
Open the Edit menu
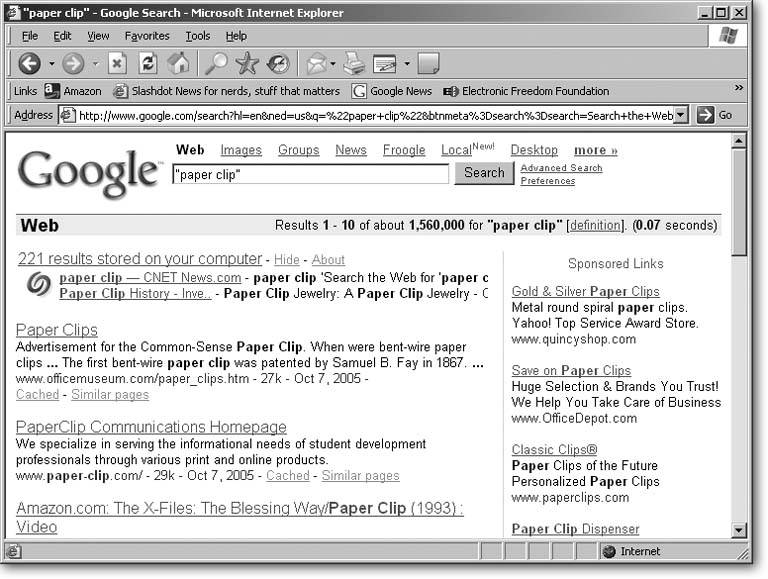coord(62,36)
